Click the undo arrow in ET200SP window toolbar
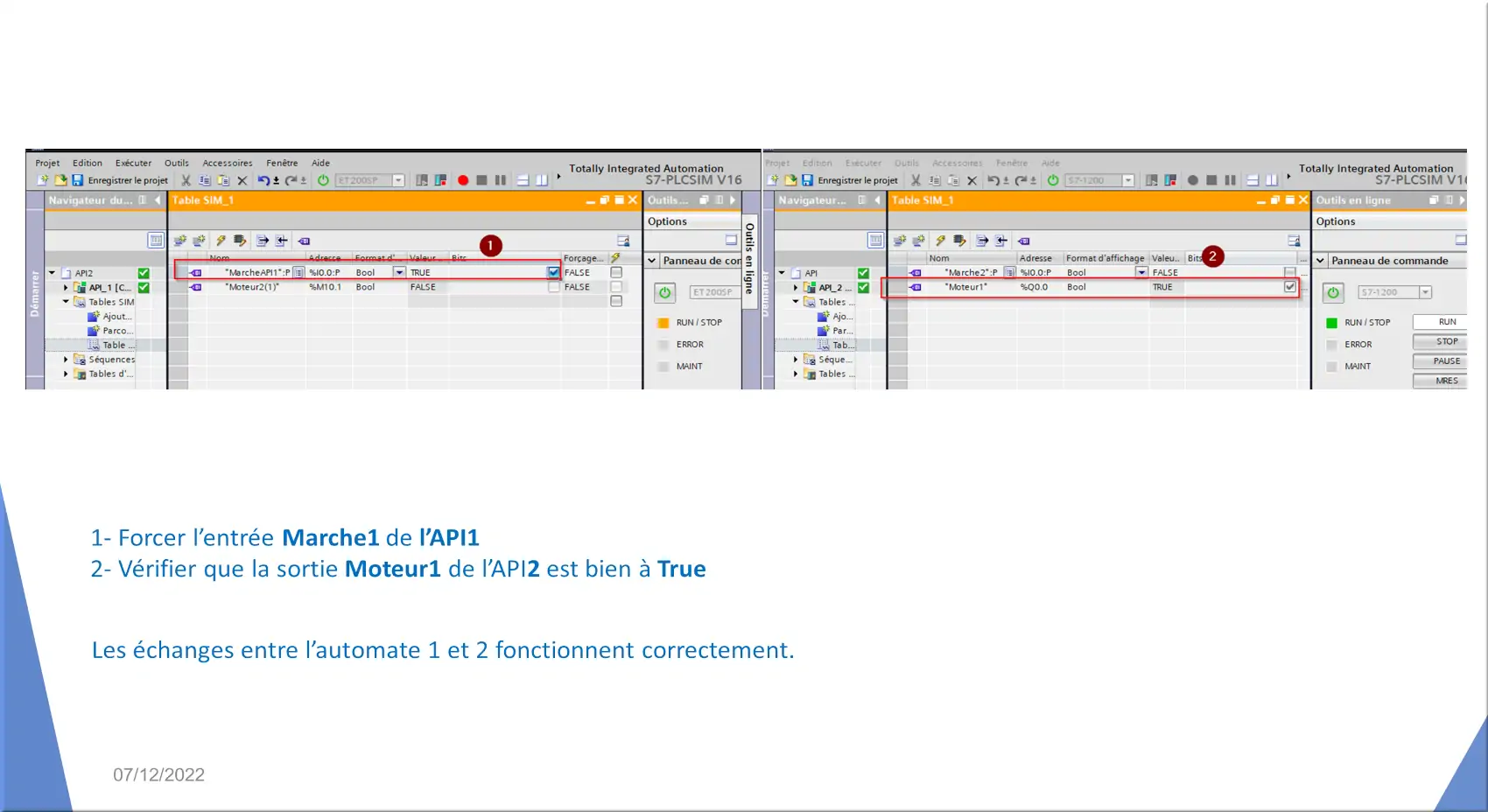 (x=263, y=180)
